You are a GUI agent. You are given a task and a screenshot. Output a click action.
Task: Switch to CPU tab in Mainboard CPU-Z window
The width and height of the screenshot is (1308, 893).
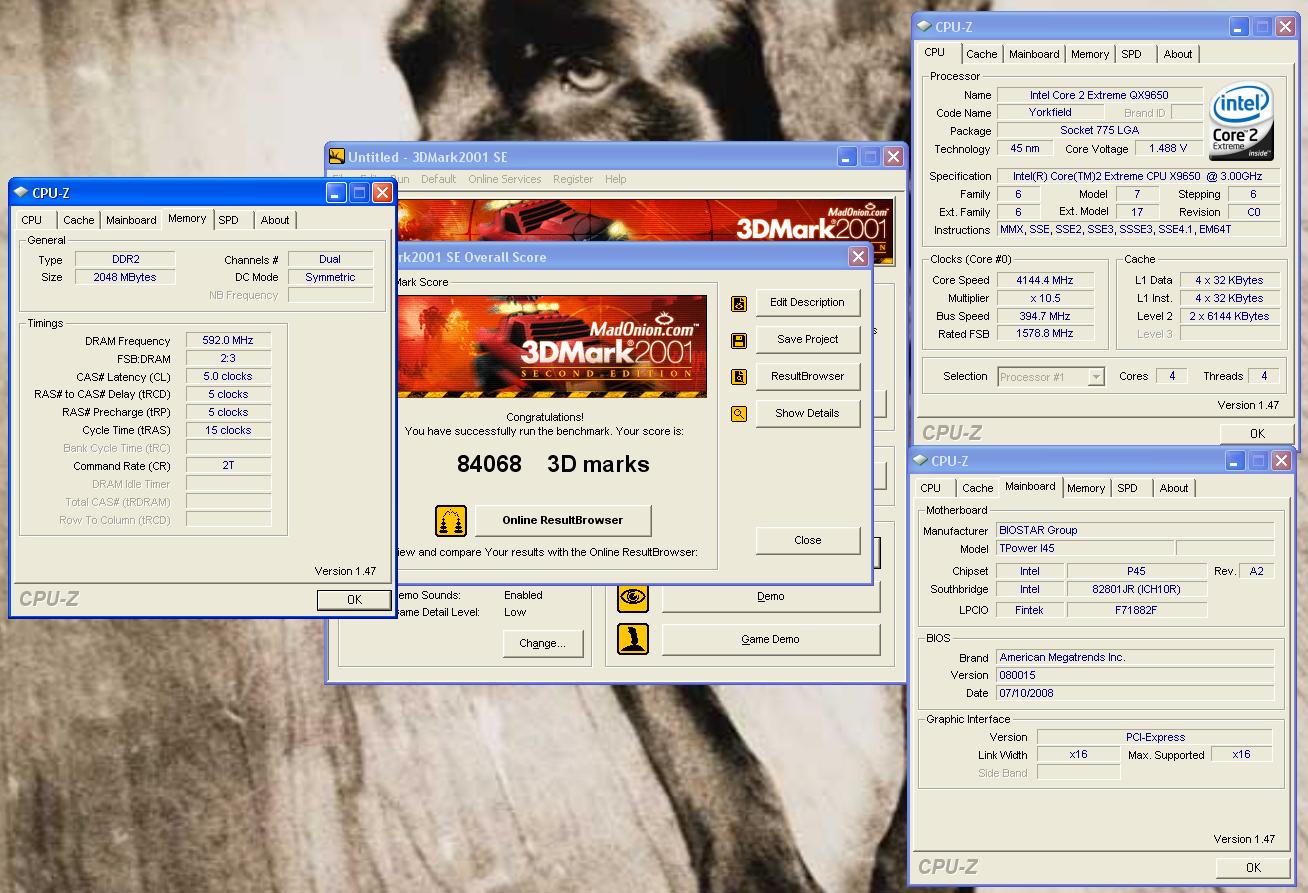pos(931,488)
